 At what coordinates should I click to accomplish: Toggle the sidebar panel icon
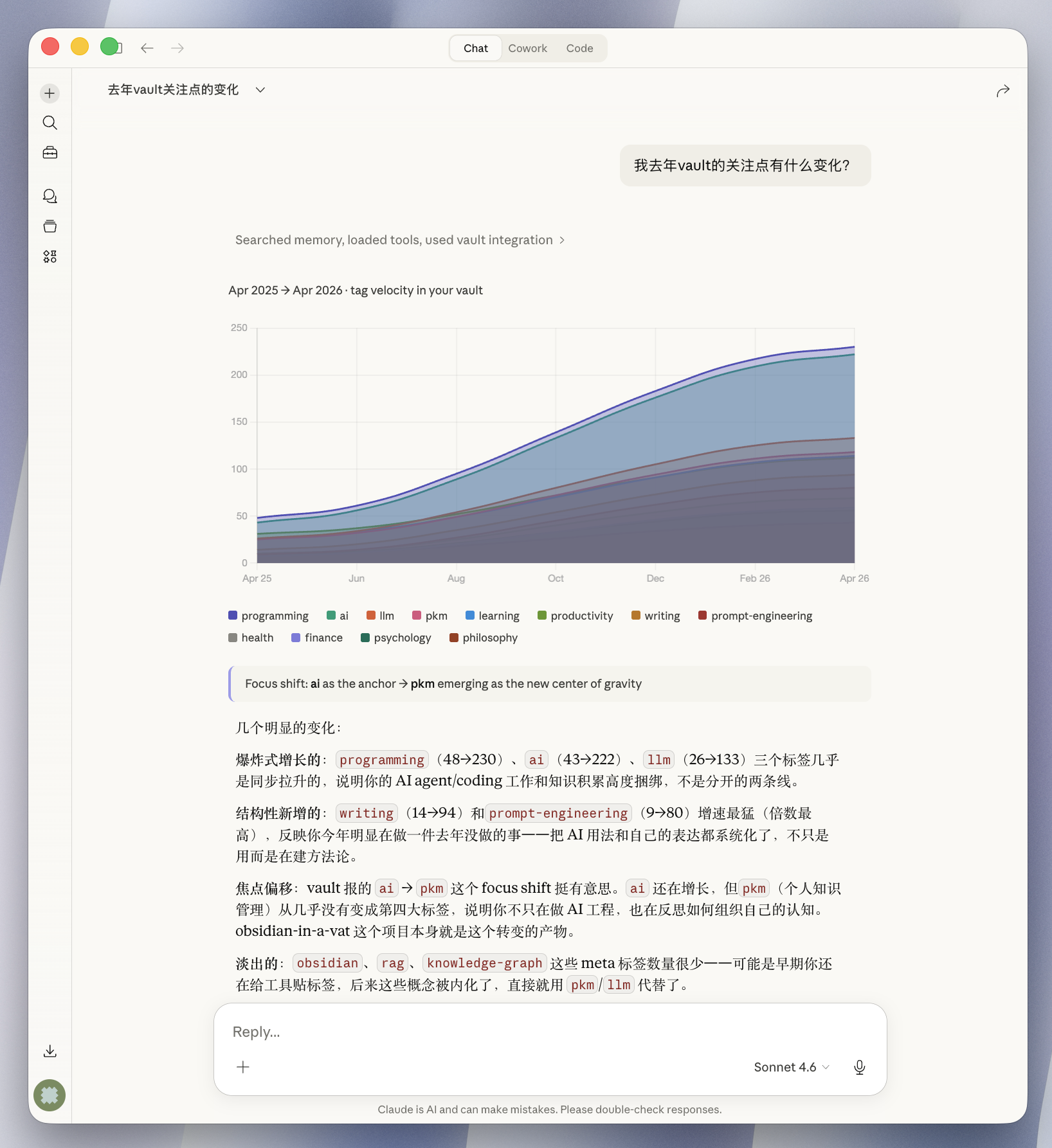pyautogui.click(x=120, y=48)
